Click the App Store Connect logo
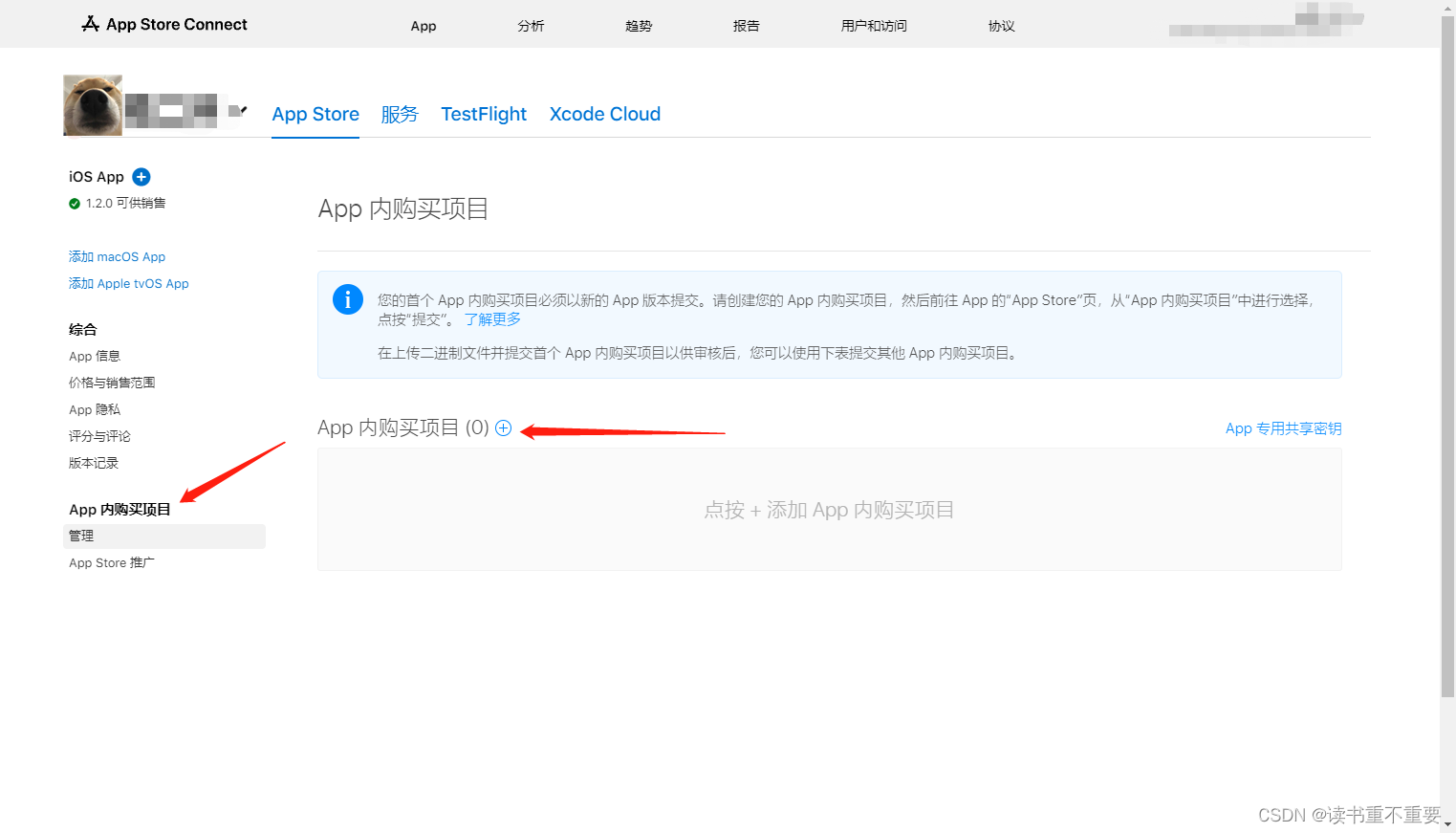 [x=164, y=24]
